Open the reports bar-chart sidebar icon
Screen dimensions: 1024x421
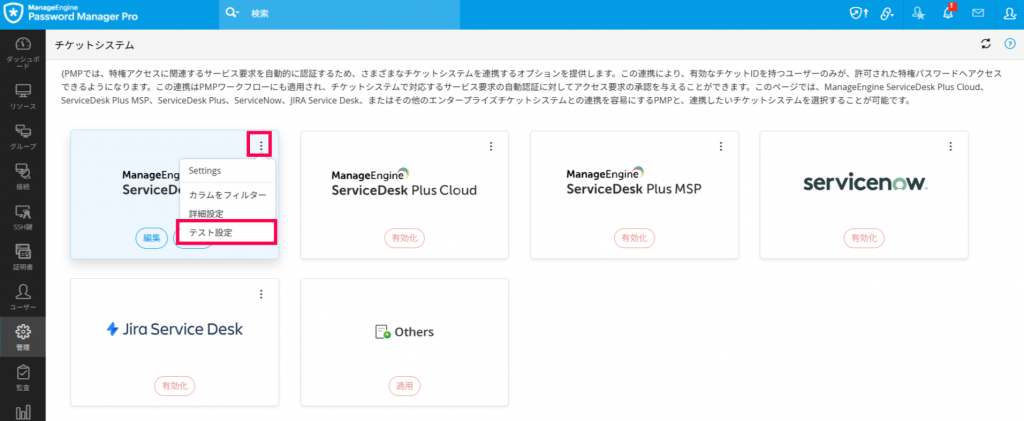23,412
